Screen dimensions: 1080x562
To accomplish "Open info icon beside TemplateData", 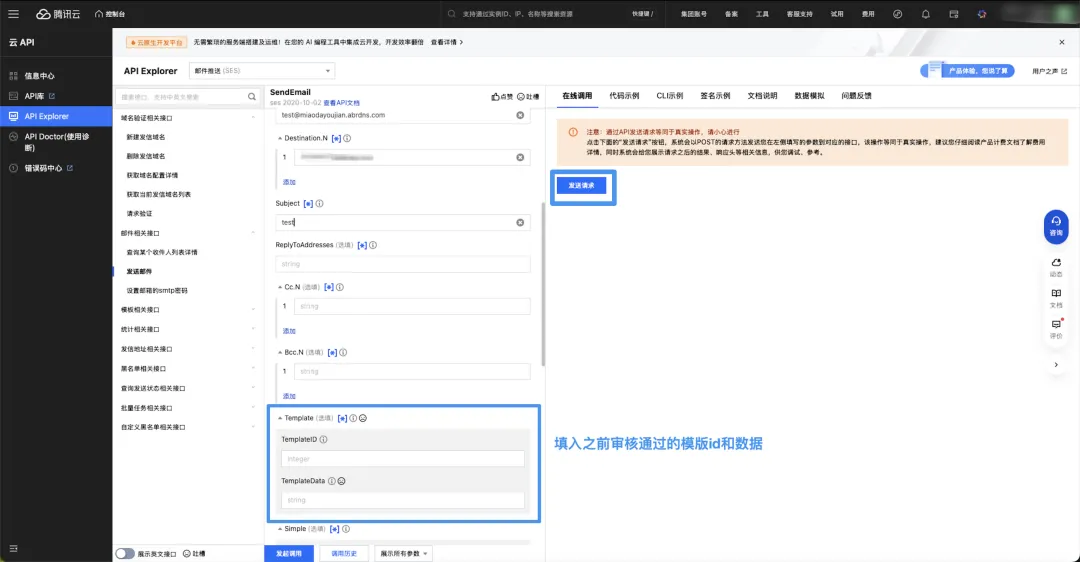I will coord(331,481).
